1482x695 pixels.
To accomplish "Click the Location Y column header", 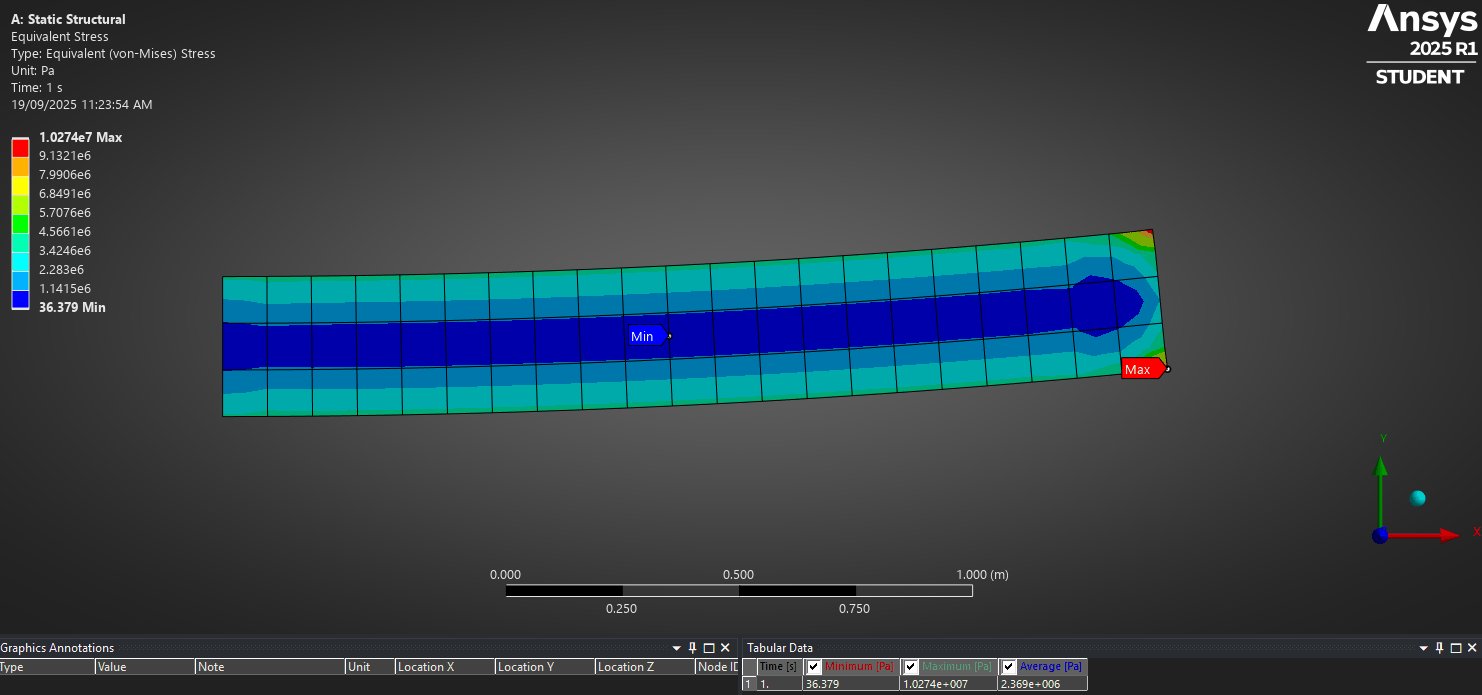I will tap(545, 667).
